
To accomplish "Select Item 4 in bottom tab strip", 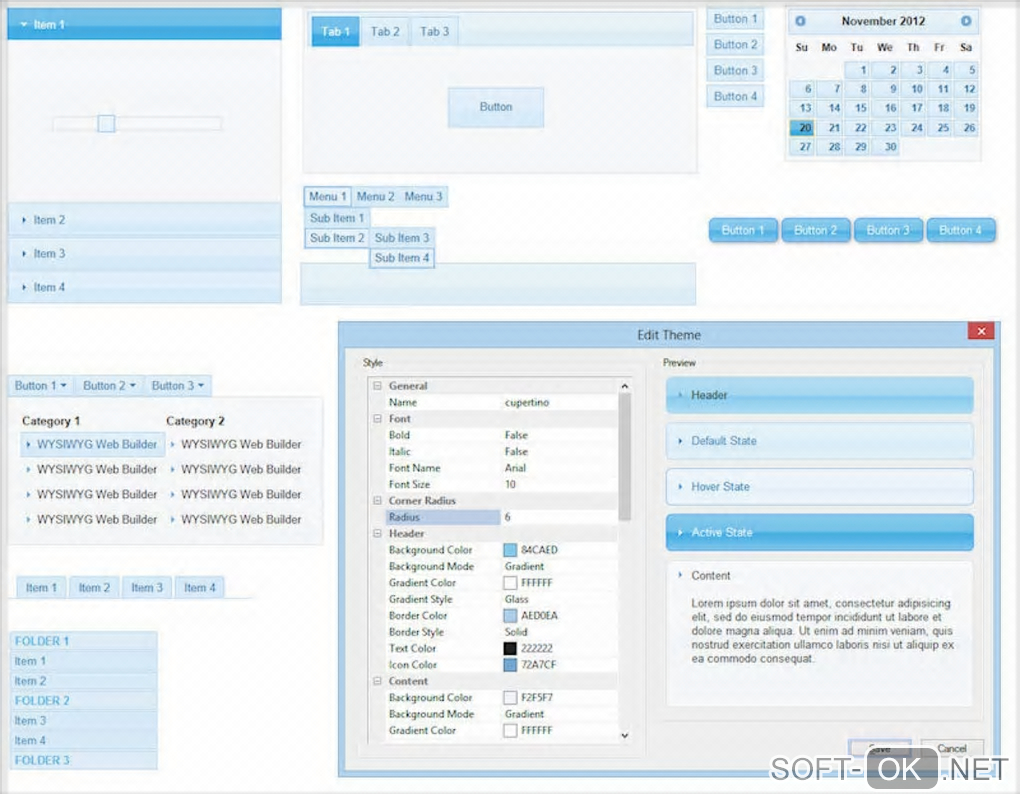I will point(199,588).
